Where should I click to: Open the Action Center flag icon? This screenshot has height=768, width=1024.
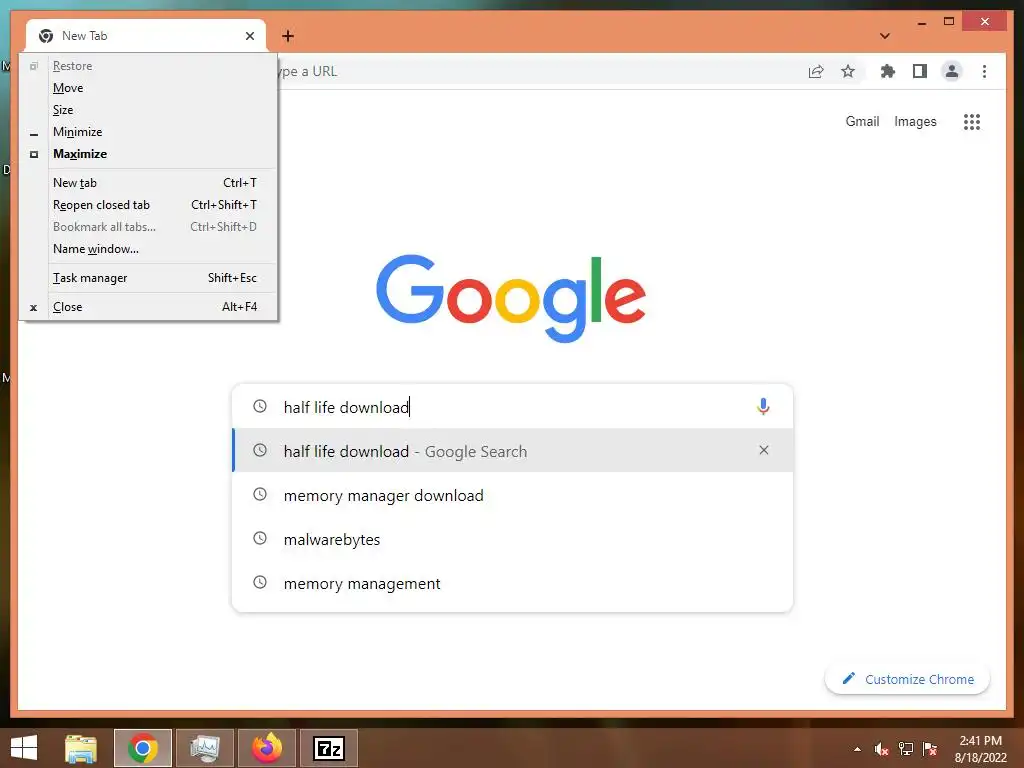pyautogui.click(x=930, y=749)
